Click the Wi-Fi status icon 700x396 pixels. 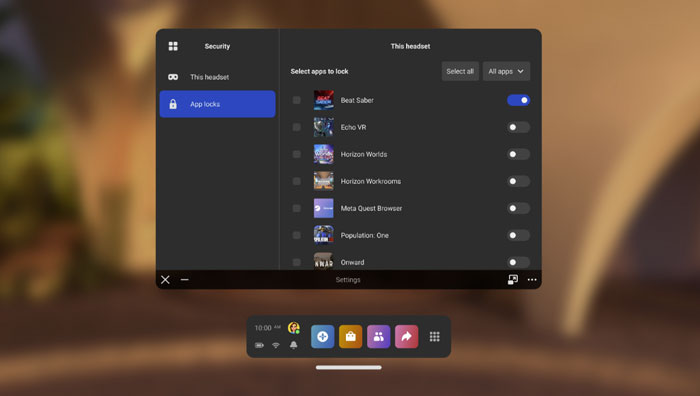coord(276,345)
